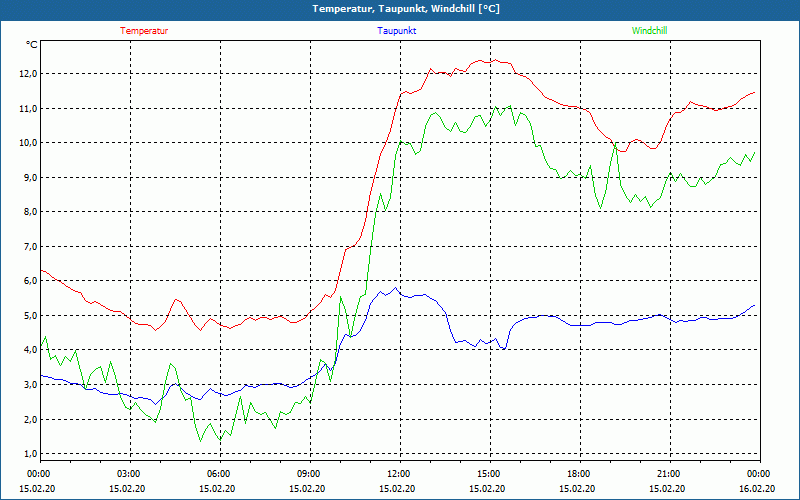The height and width of the screenshot is (500, 800).
Task: Click the 15.02.20 date under 12:00
Action: (397, 488)
